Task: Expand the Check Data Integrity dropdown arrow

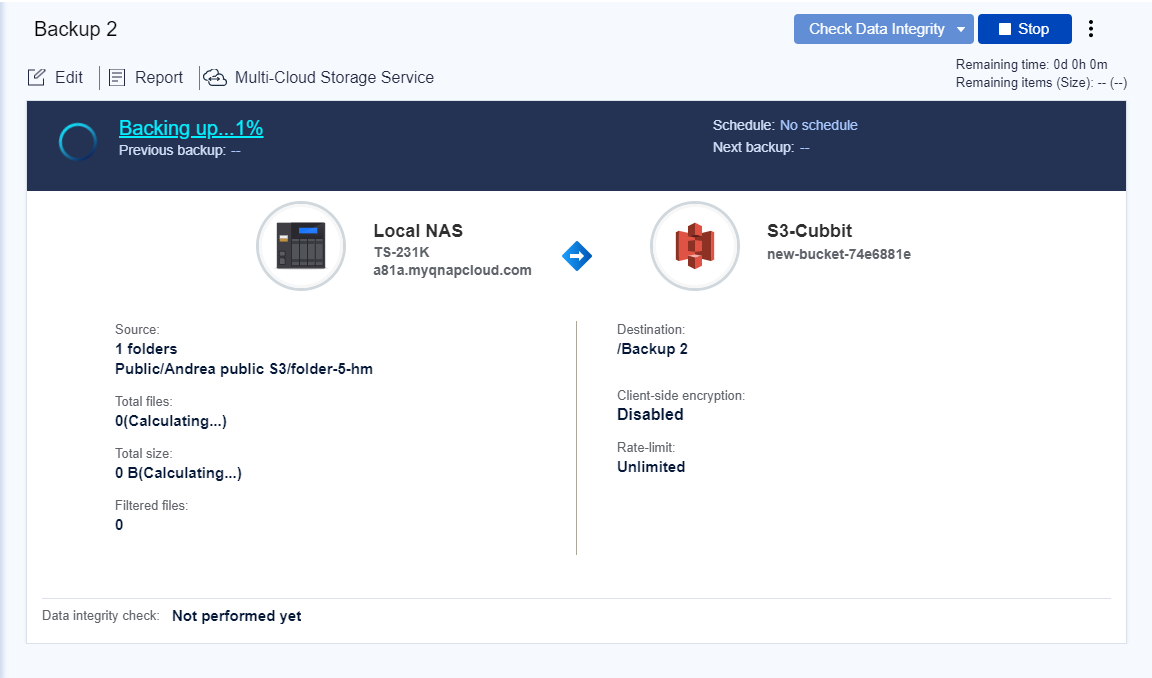Action: pyautogui.click(x=960, y=29)
